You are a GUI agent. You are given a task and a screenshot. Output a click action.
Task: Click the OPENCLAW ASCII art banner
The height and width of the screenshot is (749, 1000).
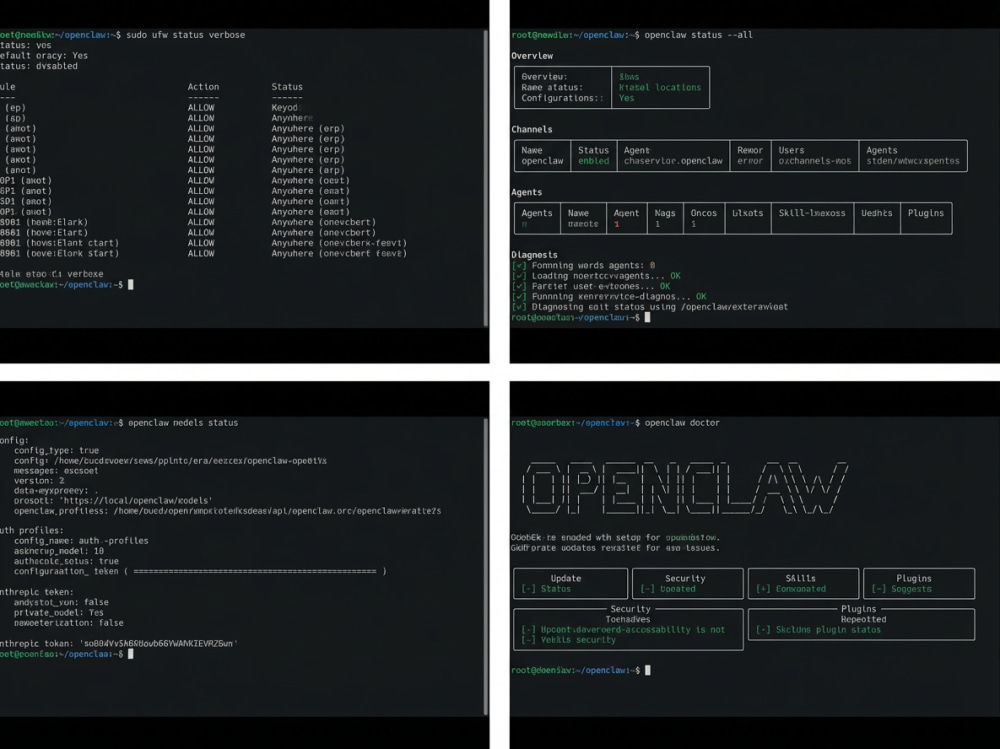coord(685,488)
